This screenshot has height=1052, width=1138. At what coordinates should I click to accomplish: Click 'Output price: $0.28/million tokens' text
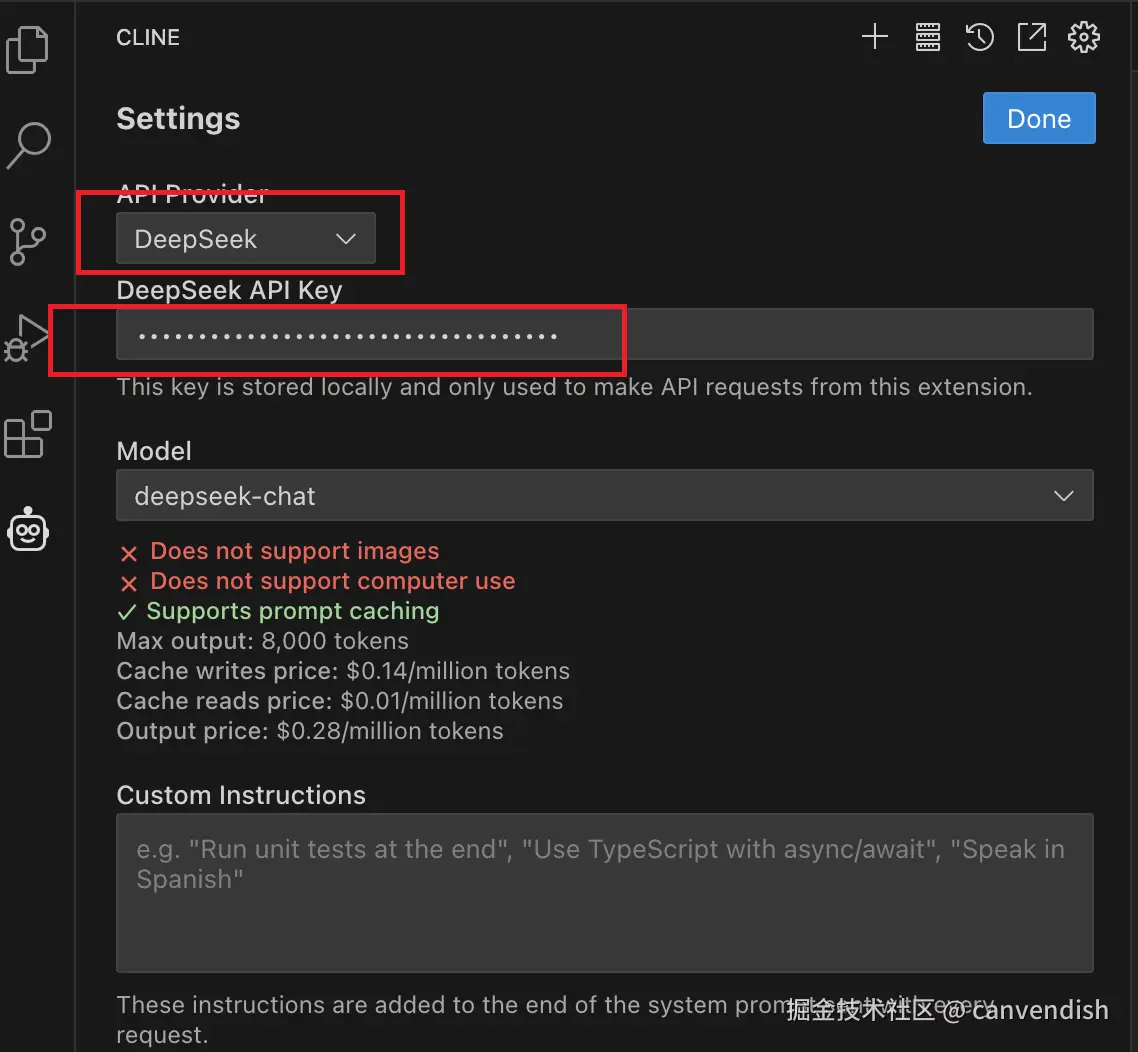pyautogui.click(x=310, y=731)
